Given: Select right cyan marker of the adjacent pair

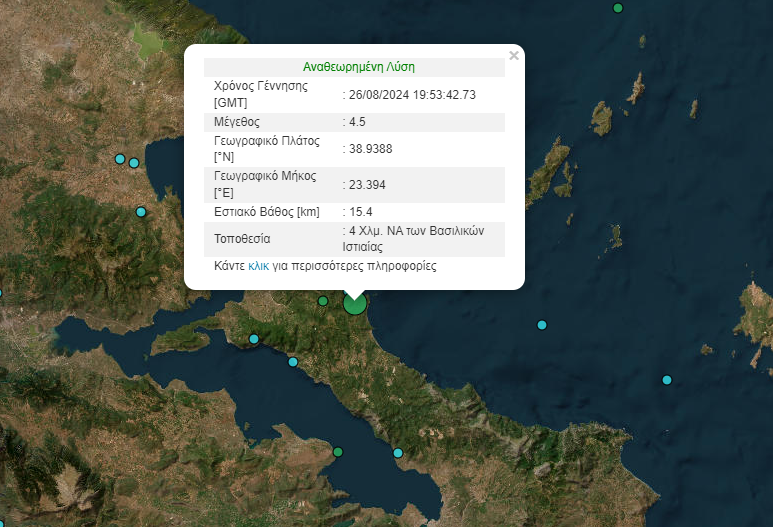Looking at the screenshot, I should coord(134,163).
